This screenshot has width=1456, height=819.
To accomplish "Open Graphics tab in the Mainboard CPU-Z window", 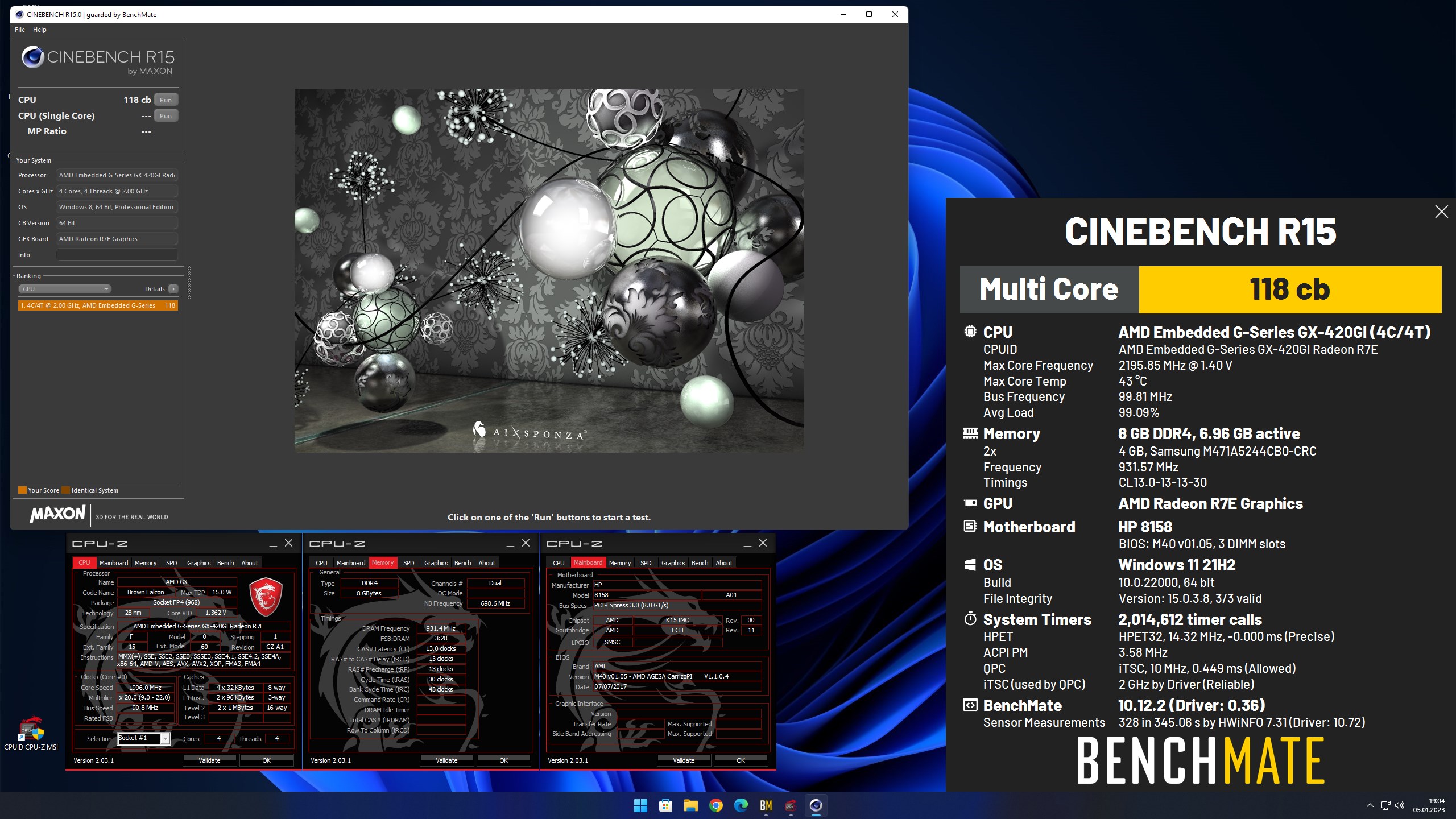I will click(673, 563).
